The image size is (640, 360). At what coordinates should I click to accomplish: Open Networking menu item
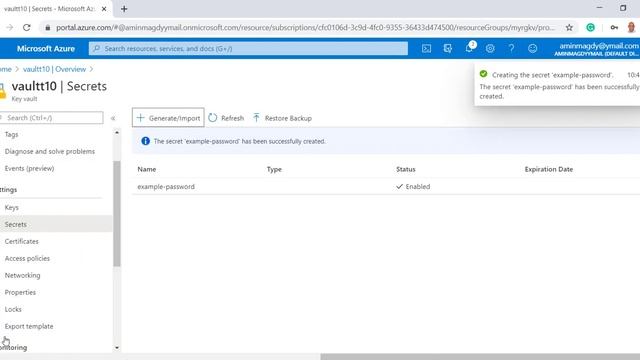[x=22, y=276]
